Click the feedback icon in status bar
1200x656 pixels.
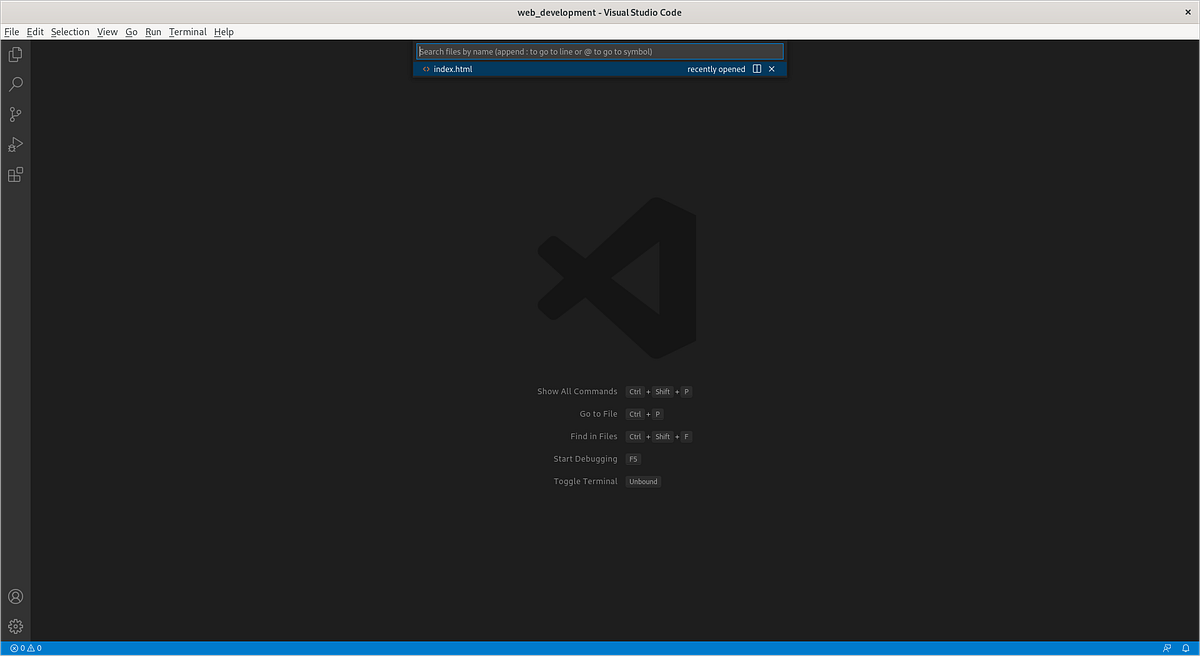(1168, 648)
